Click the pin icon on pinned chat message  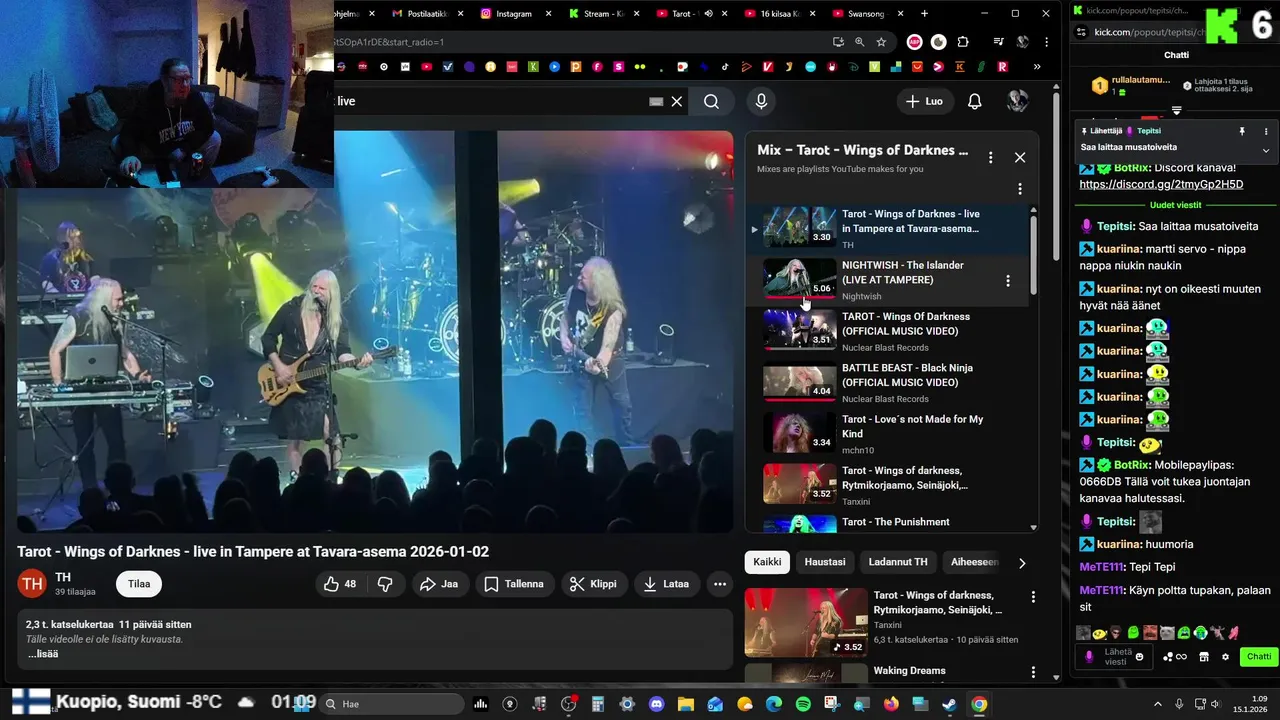coord(1242,131)
